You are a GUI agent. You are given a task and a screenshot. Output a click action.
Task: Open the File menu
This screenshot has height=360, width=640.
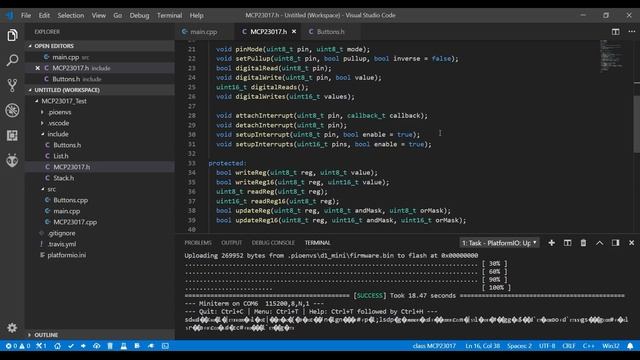pos(26,16)
